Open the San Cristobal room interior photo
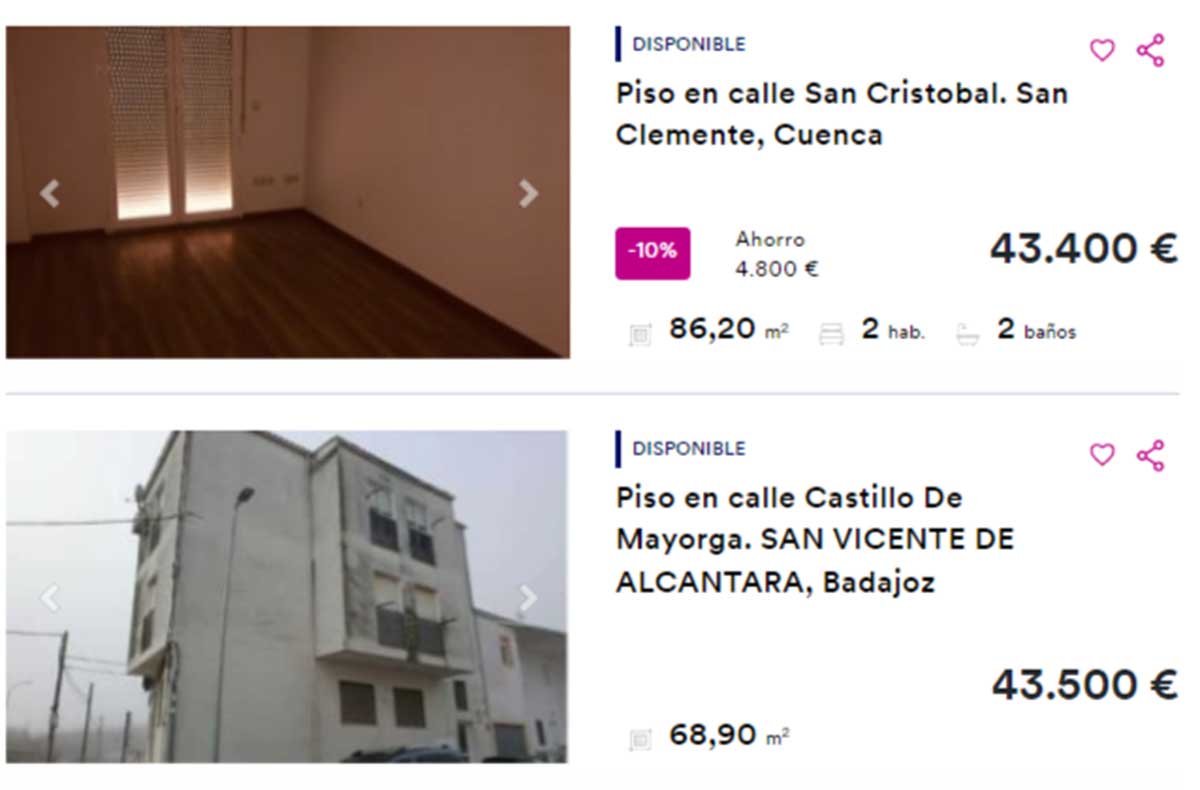 [x=288, y=192]
